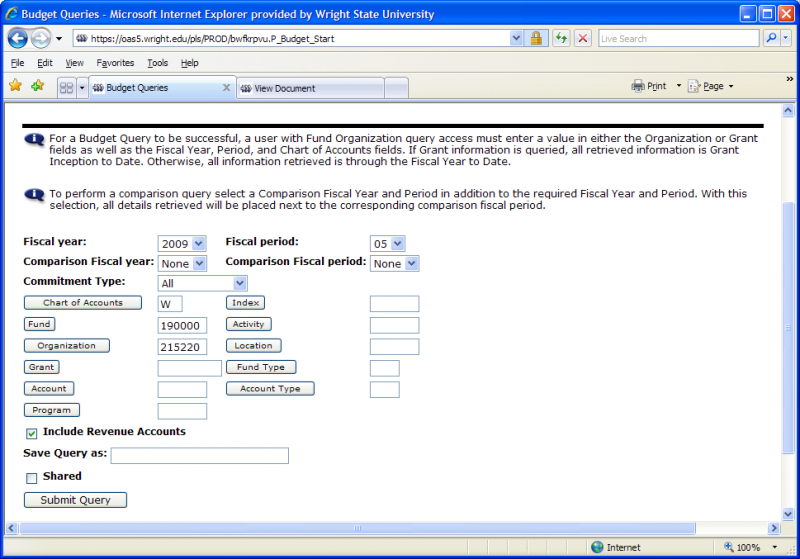Expand the command bar overflow chevron
800x559 pixels.
point(789,79)
